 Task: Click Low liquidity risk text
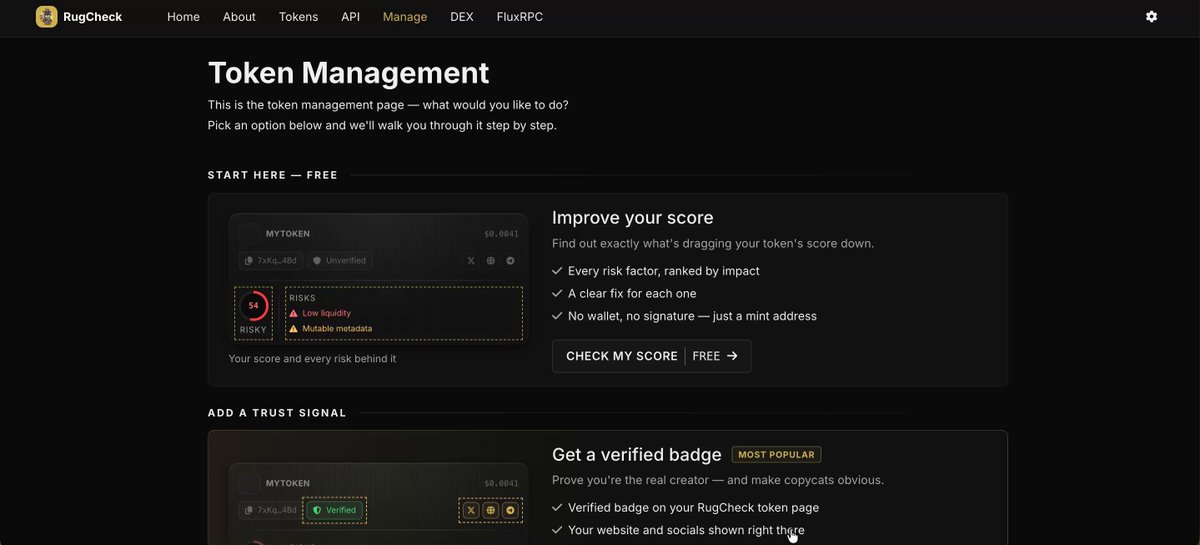point(327,313)
